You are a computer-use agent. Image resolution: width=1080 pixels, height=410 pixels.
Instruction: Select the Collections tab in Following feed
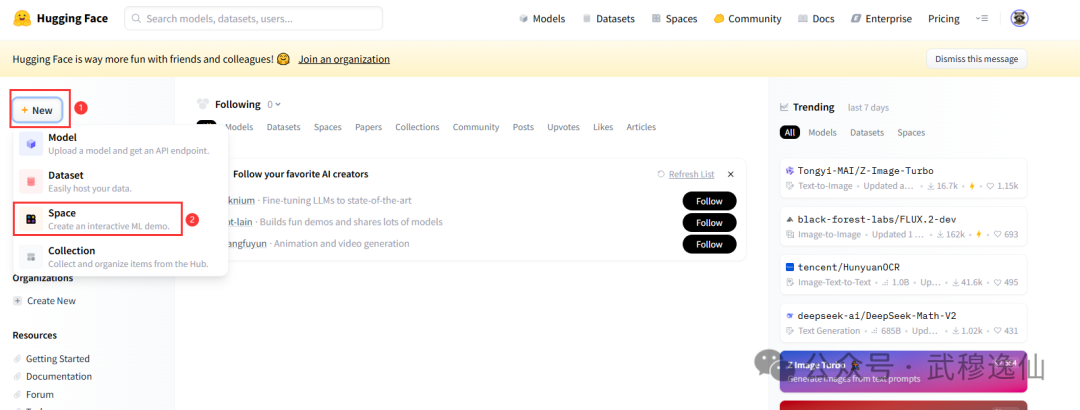[417, 127]
